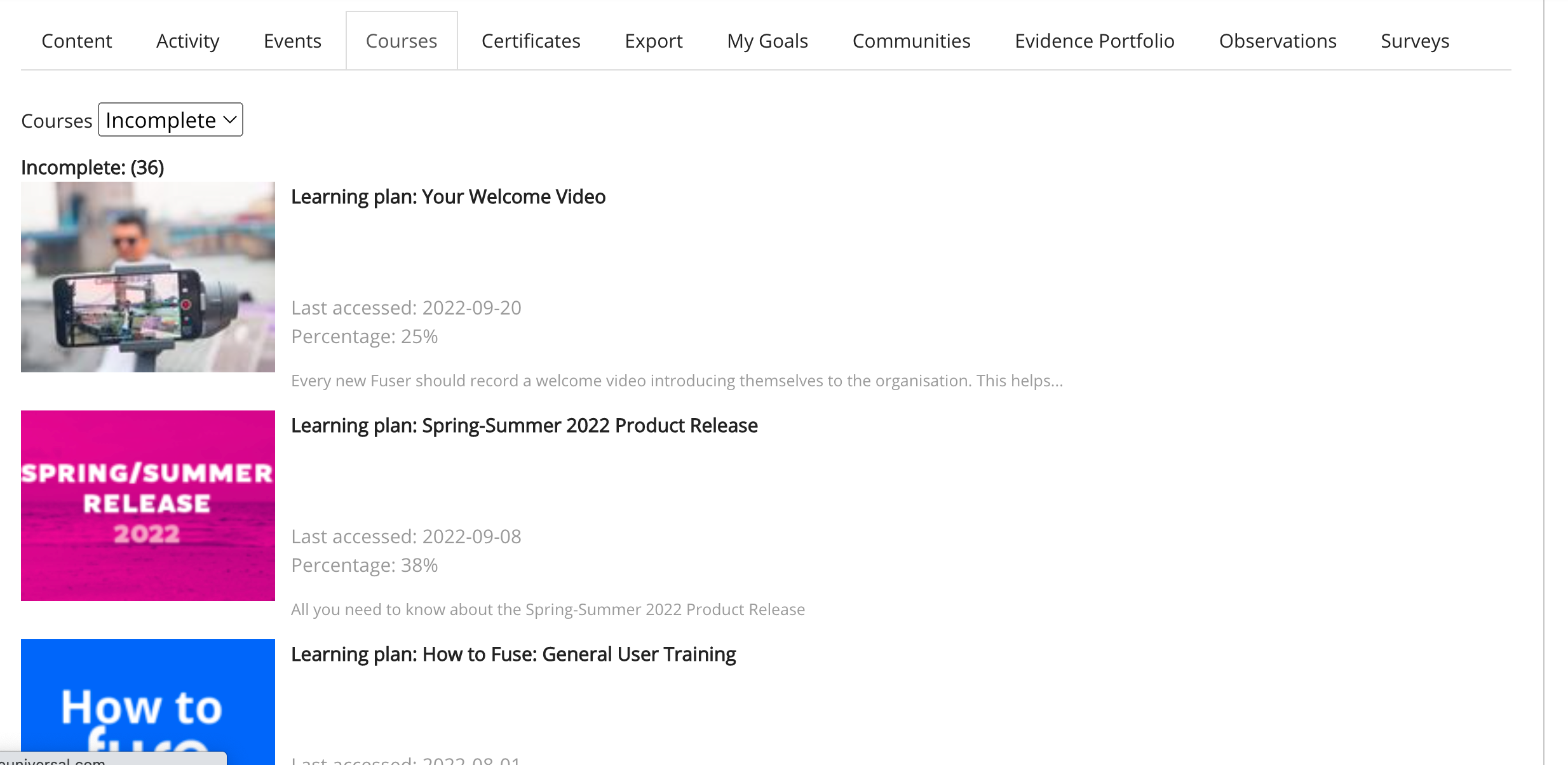1568x765 pixels.
Task: Go to the Events tab
Action: pos(292,41)
